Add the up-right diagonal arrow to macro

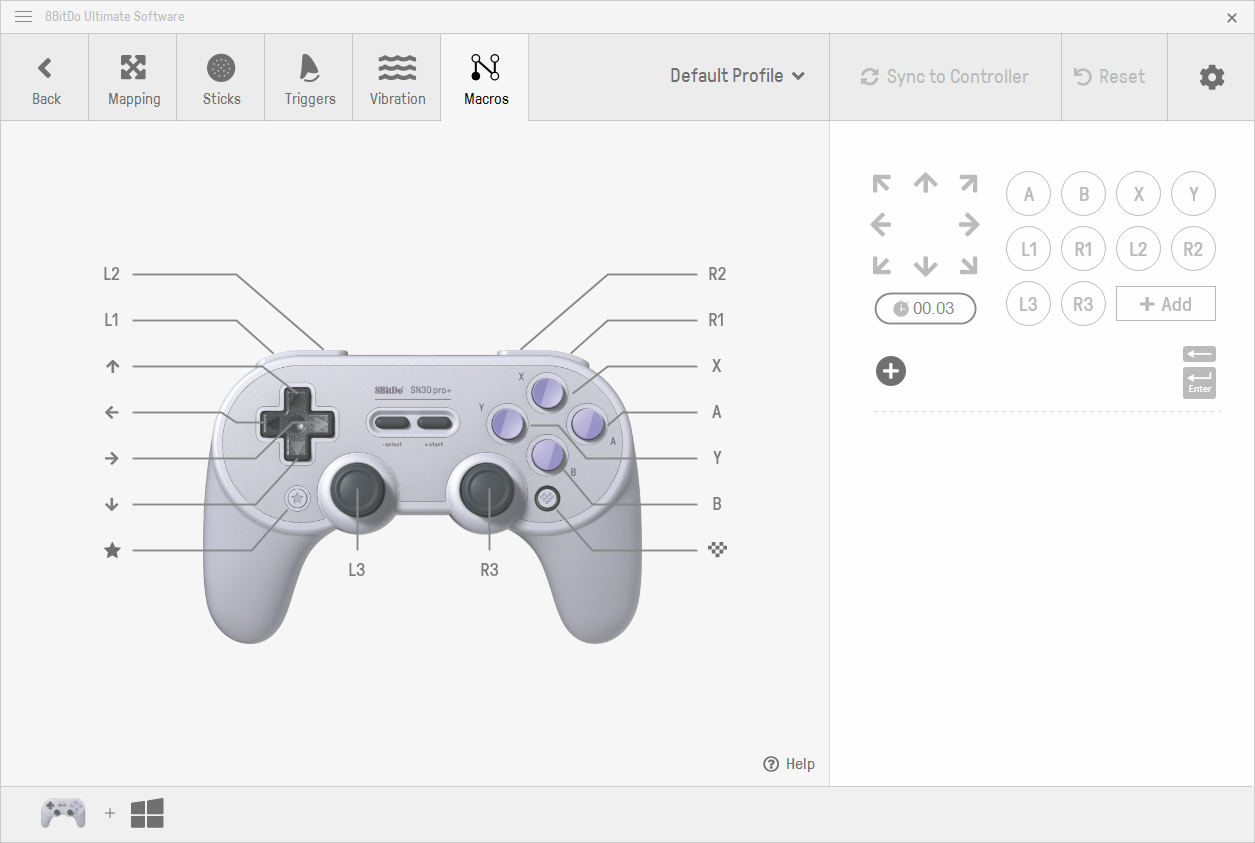[x=968, y=183]
